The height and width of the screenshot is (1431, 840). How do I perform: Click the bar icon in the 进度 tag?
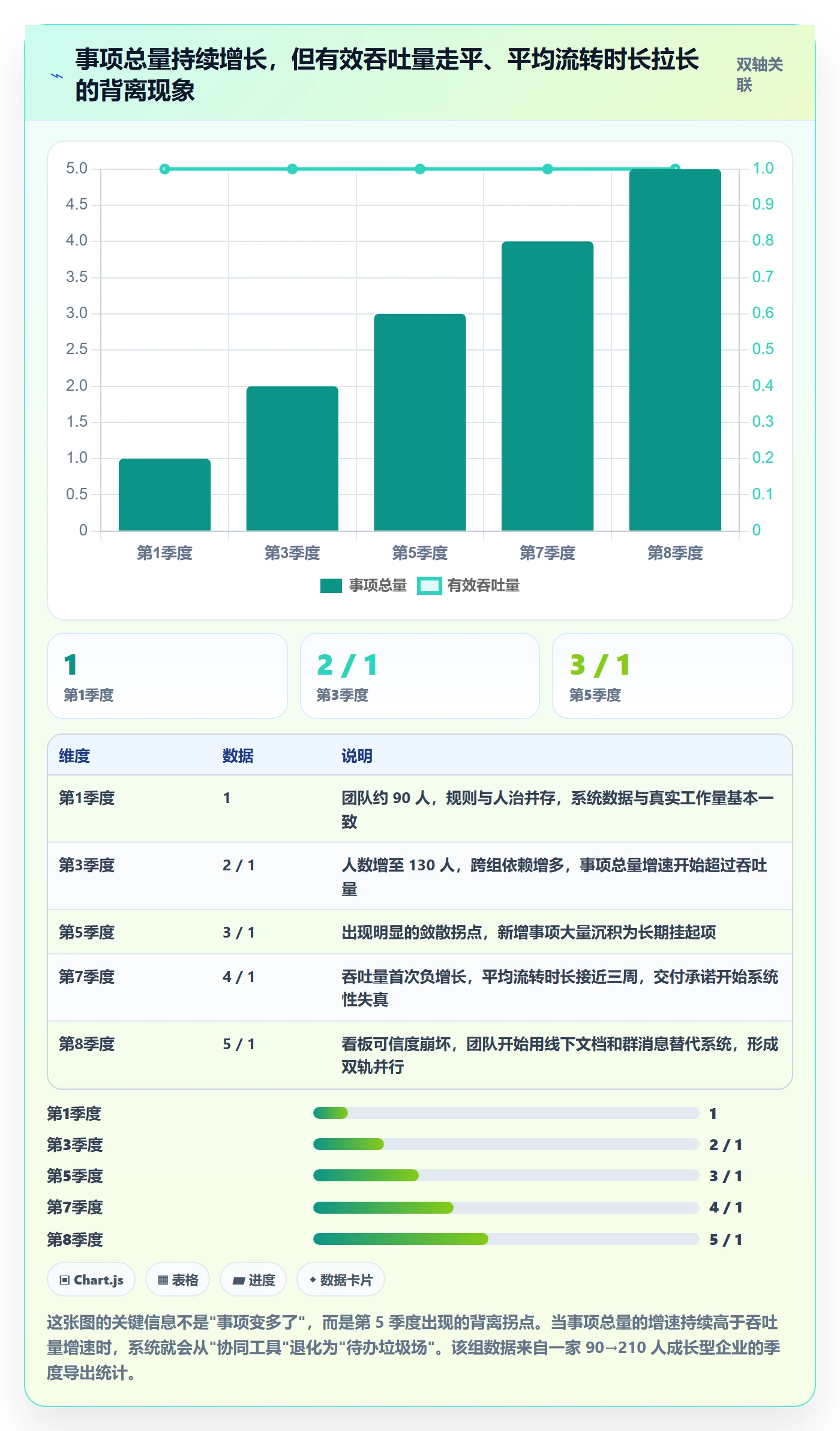[238, 1280]
